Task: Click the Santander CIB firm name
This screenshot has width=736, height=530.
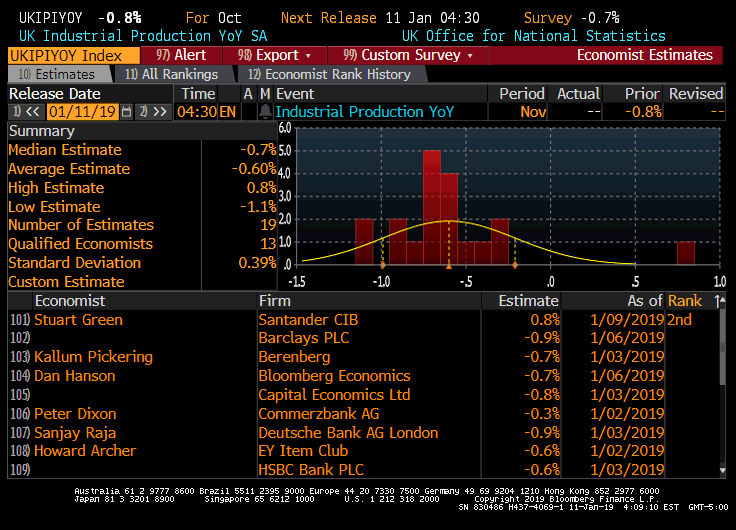Action: (x=308, y=320)
